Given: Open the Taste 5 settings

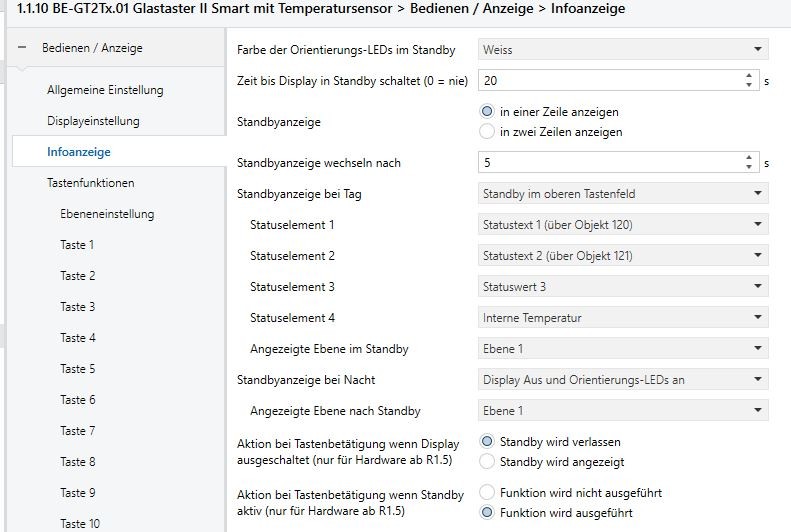Looking at the screenshot, I should (77, 369).
